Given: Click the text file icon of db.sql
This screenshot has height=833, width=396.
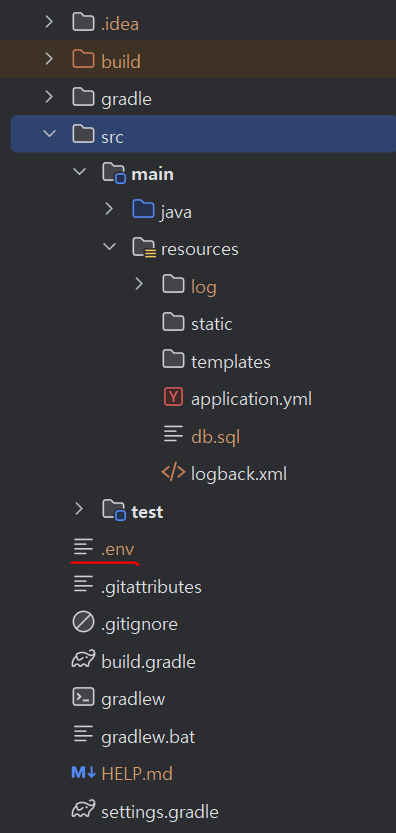Looking at the screenshot, I should (x=173, y=435).
